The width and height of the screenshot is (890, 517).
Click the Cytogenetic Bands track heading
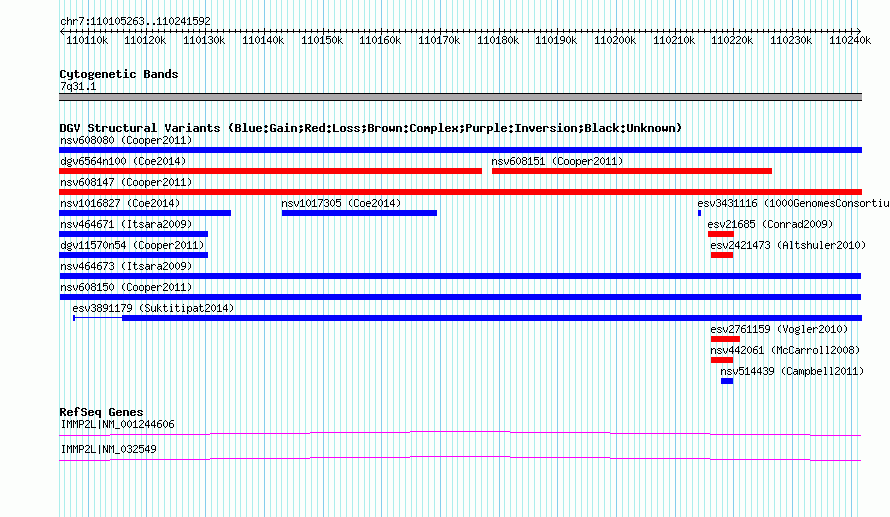119,74
